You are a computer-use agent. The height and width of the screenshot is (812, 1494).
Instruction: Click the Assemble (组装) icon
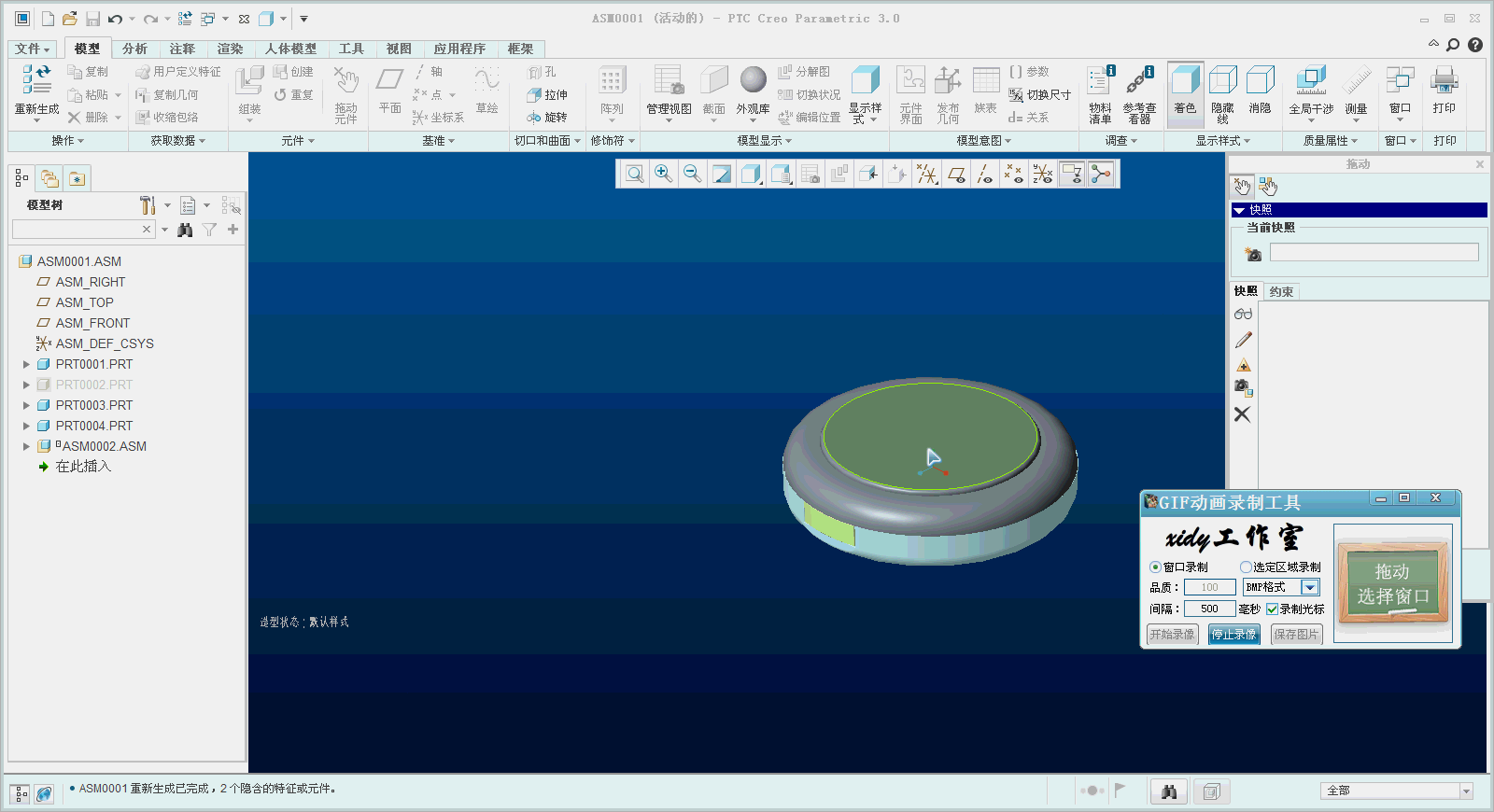249,80
